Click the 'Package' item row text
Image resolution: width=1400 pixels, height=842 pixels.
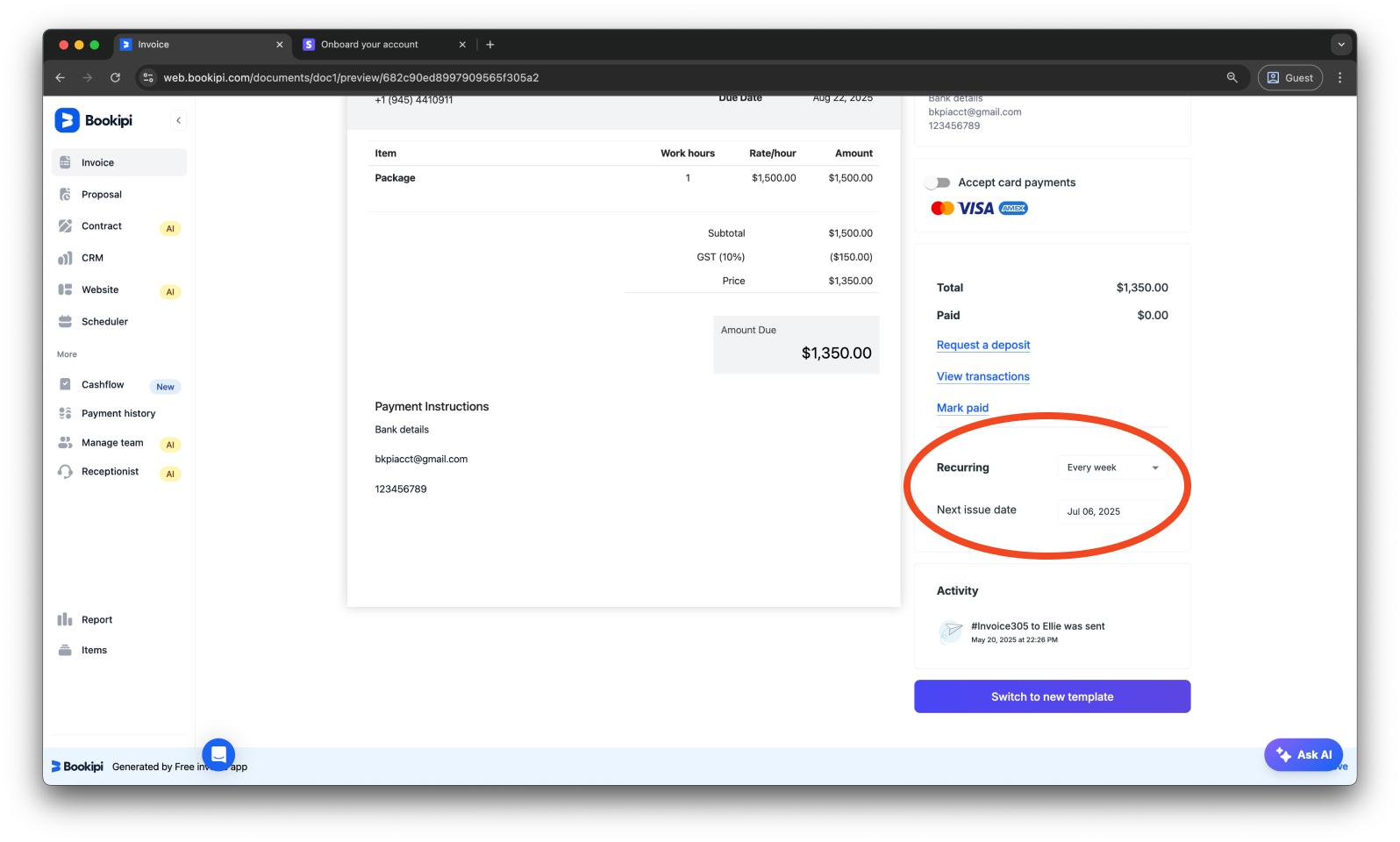[x=395, y=178]
